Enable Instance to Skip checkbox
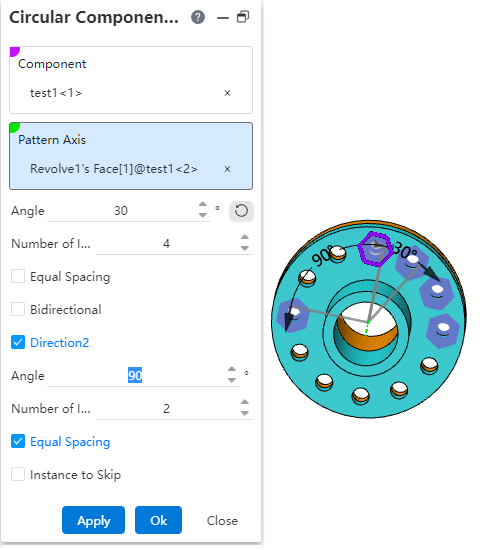 [x=18, y=474]
